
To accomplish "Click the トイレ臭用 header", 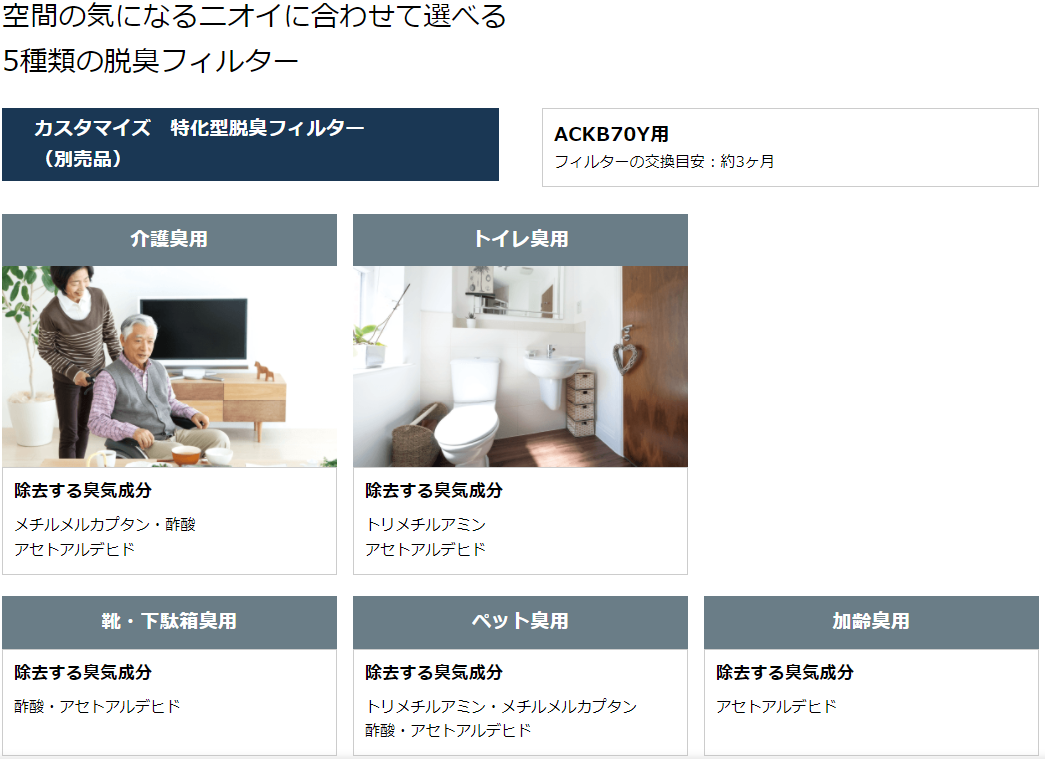I will pos(521,240).
